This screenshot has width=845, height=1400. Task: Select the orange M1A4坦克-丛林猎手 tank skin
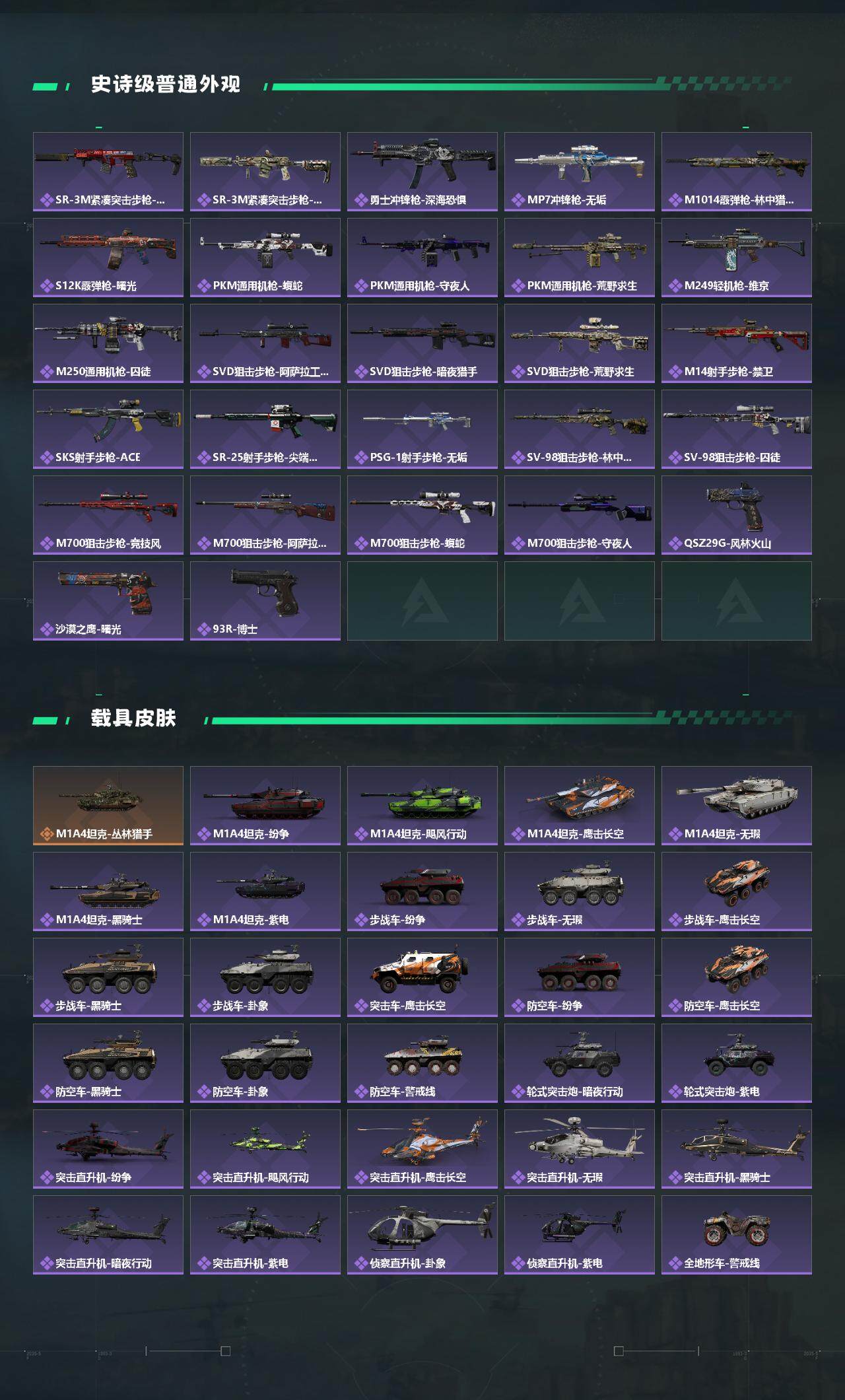pyautogui.click(x=108, y=806)
